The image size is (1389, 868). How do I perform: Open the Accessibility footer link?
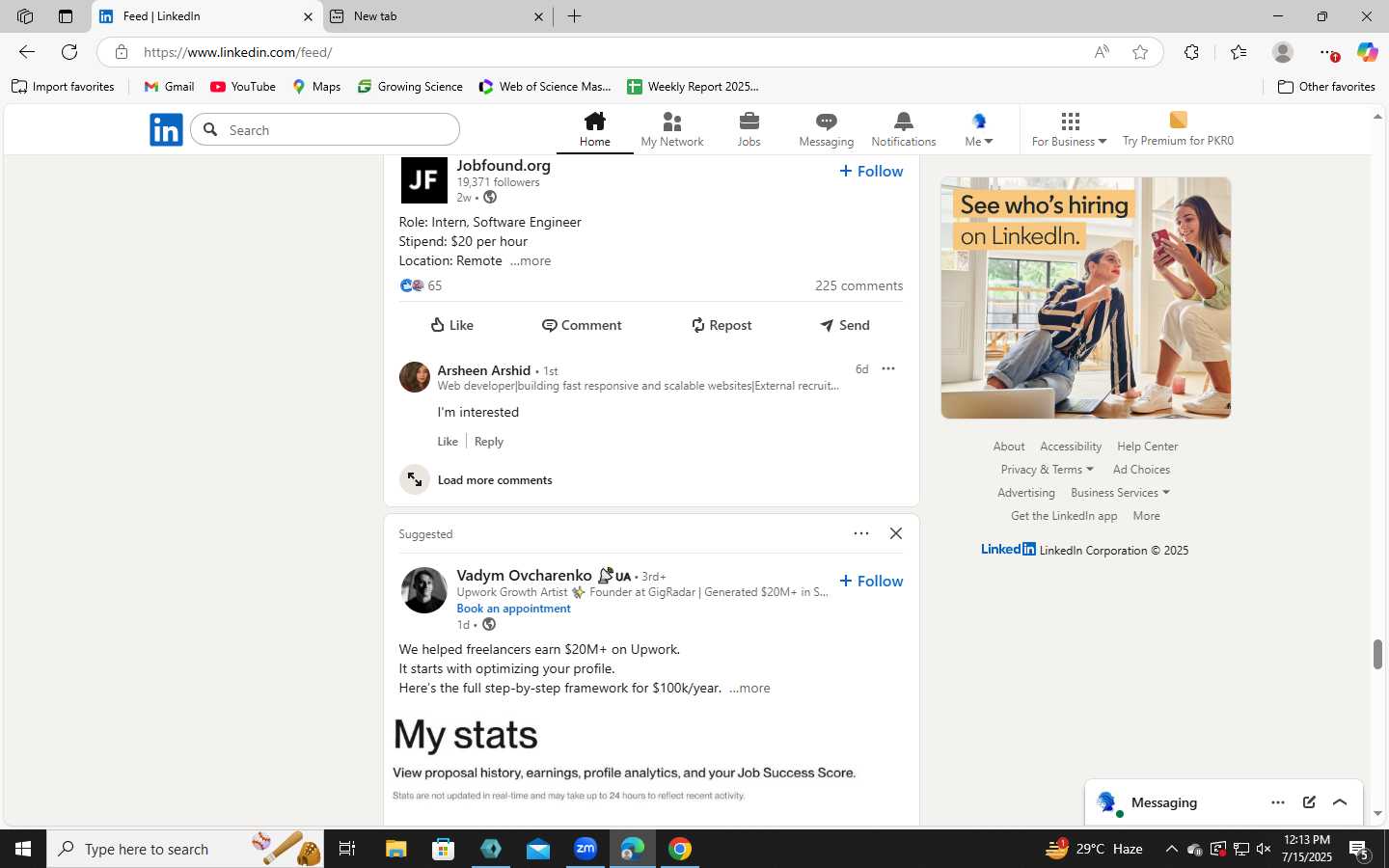pos(1071,447)
